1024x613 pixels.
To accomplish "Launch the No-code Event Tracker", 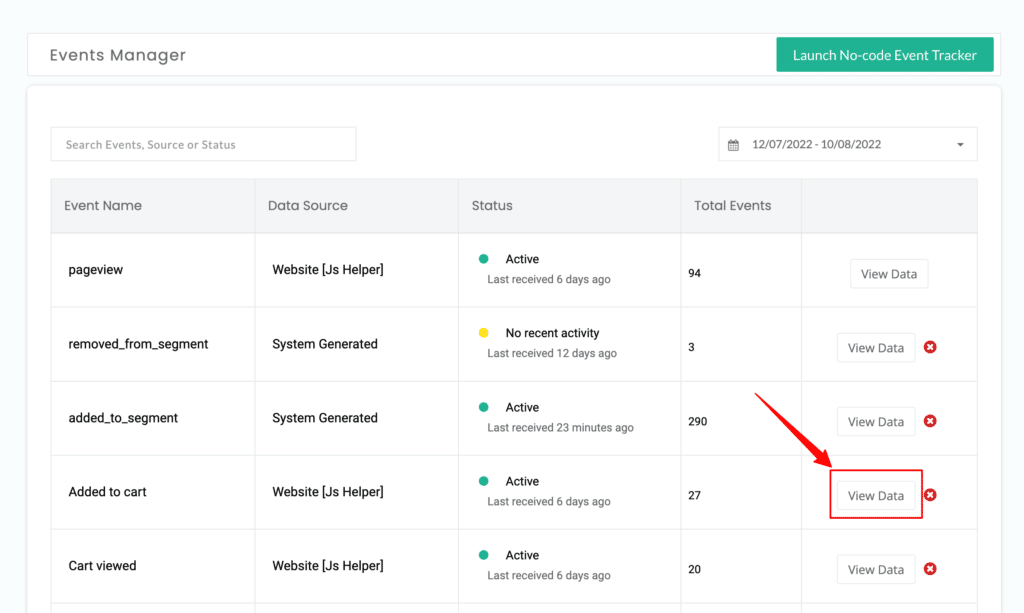I will [x=884, y=55].
